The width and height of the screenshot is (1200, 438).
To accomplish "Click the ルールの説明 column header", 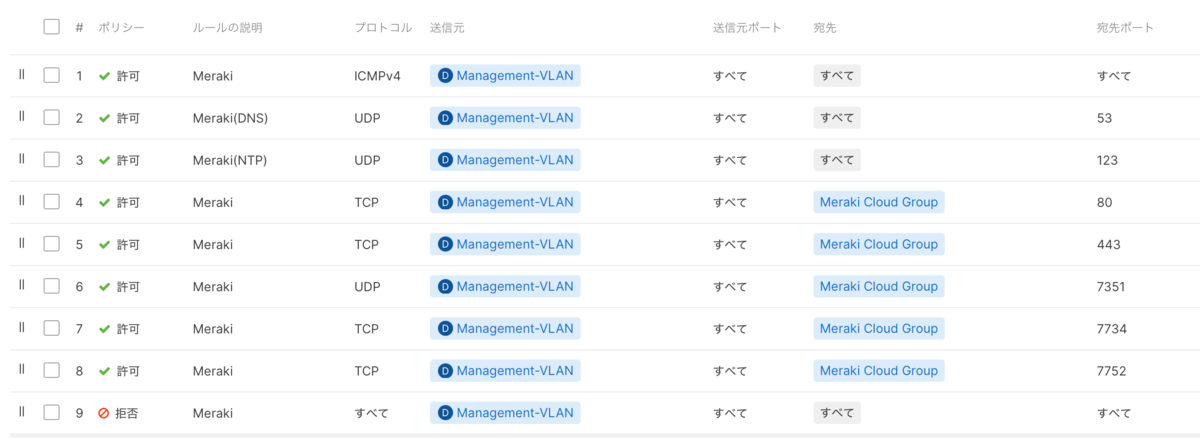I will click(x=227, y=28).
